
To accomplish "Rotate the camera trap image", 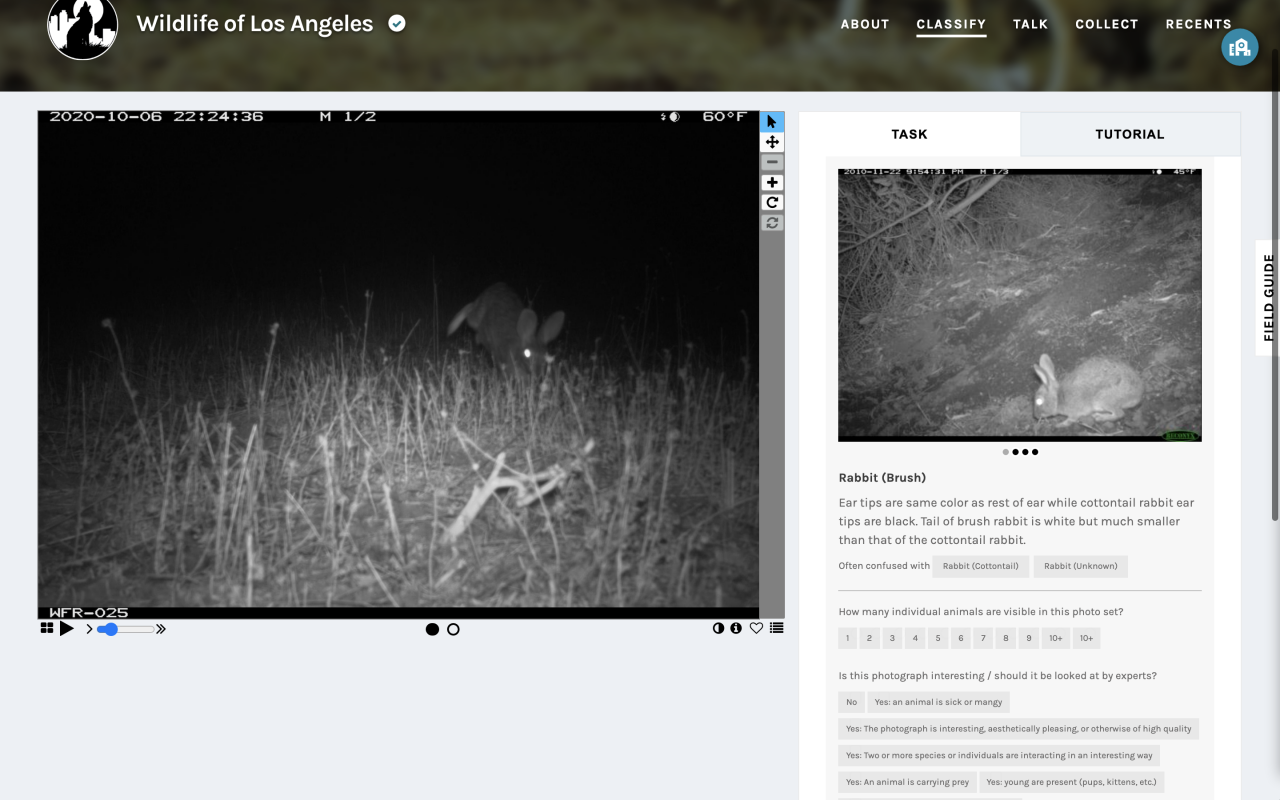I will coord(772,202).
